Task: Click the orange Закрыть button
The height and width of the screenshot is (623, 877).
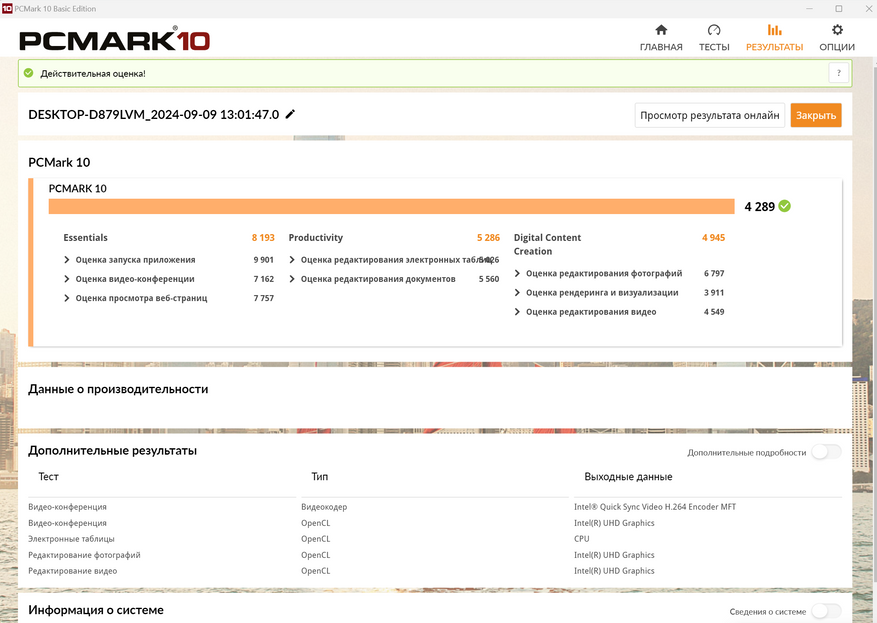Action: (x=815, y=115)
